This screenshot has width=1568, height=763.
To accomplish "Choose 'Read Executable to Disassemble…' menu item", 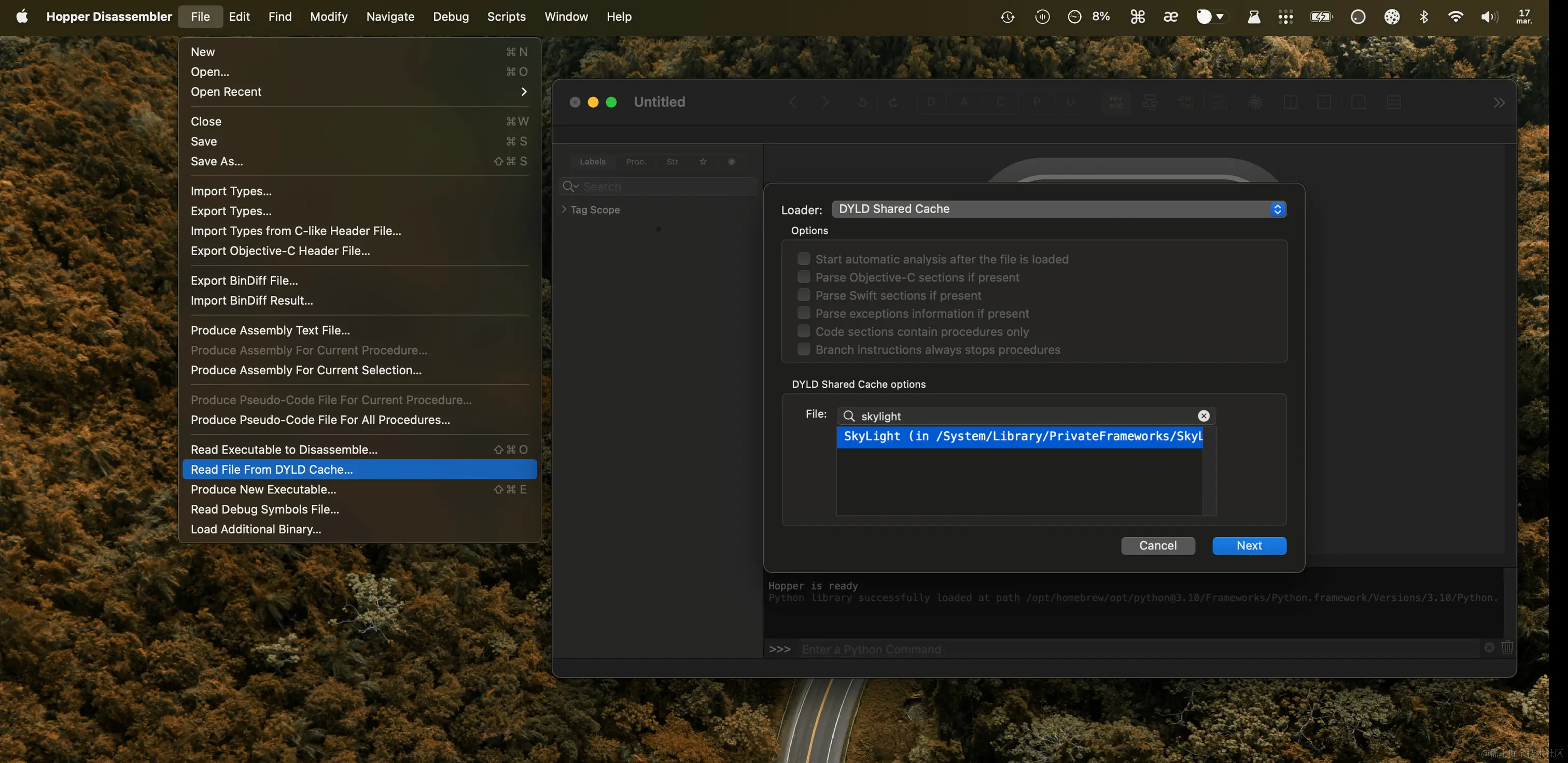I will [284, 449].
